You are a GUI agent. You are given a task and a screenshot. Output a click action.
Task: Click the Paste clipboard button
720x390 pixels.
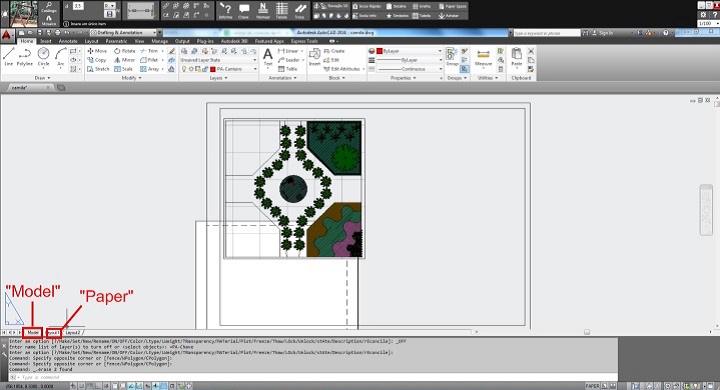click(x=517, y=57)
